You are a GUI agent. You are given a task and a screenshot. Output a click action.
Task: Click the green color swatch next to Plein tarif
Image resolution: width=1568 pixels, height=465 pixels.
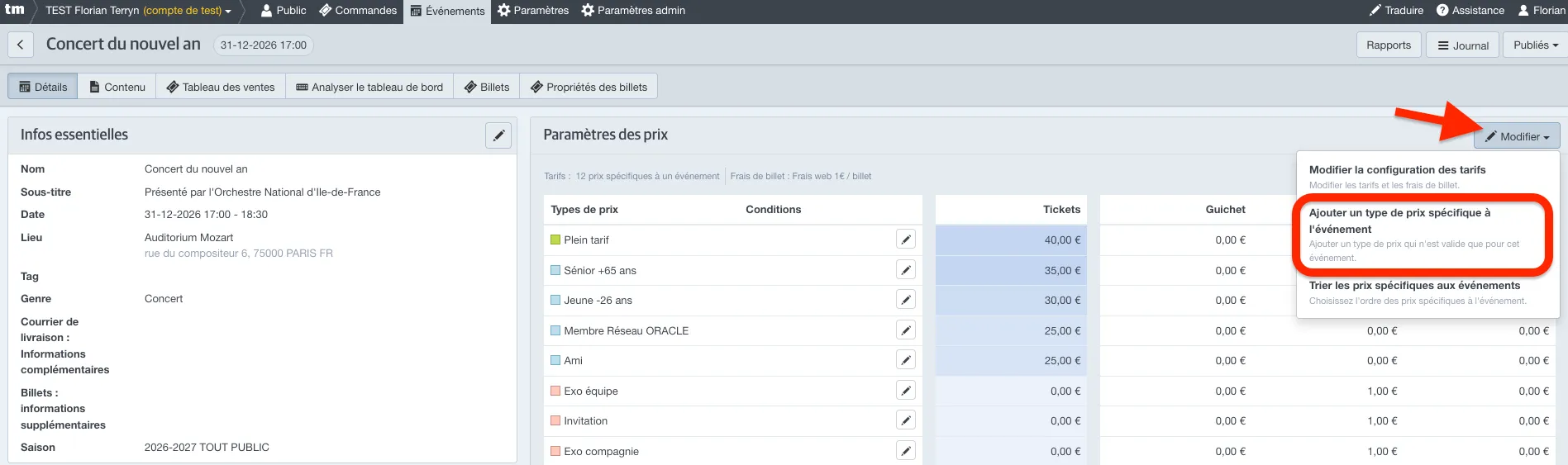pyautogui.click(x=555, y=240)
